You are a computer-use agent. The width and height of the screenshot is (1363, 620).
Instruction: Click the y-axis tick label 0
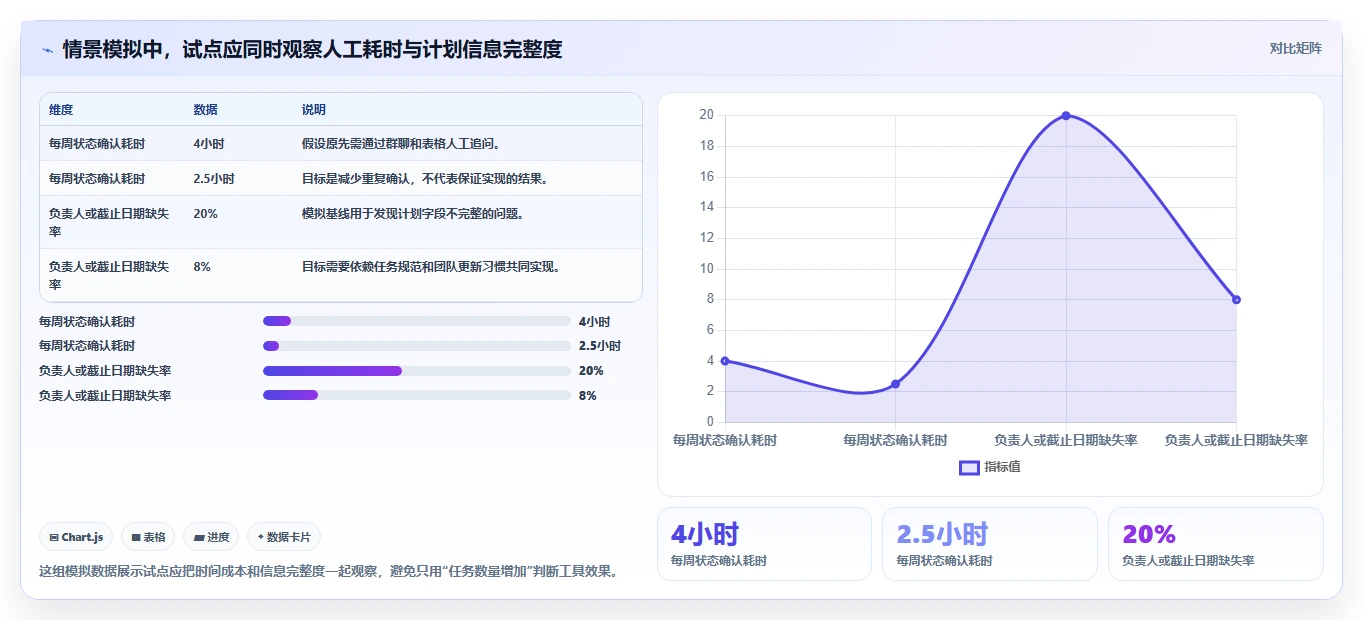pos(709,422)
